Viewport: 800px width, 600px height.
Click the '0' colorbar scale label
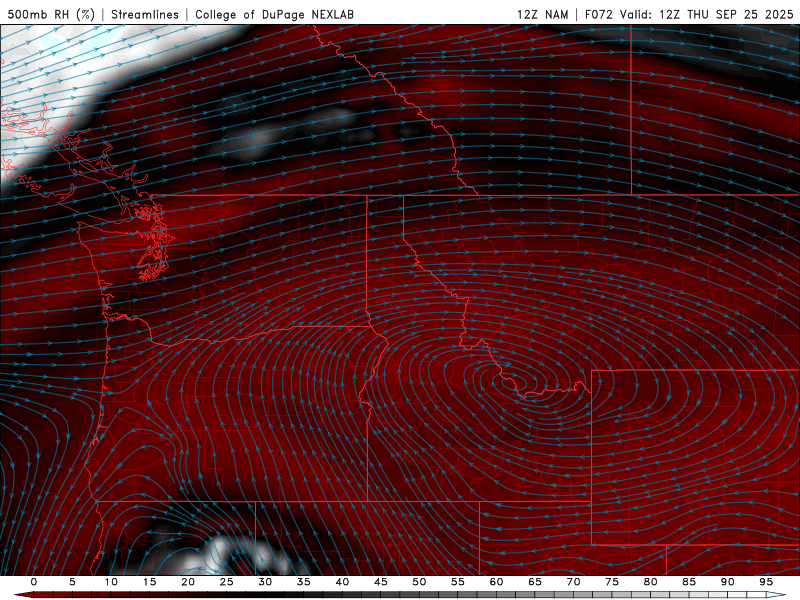pyautogui.click(x=34, y=582)
